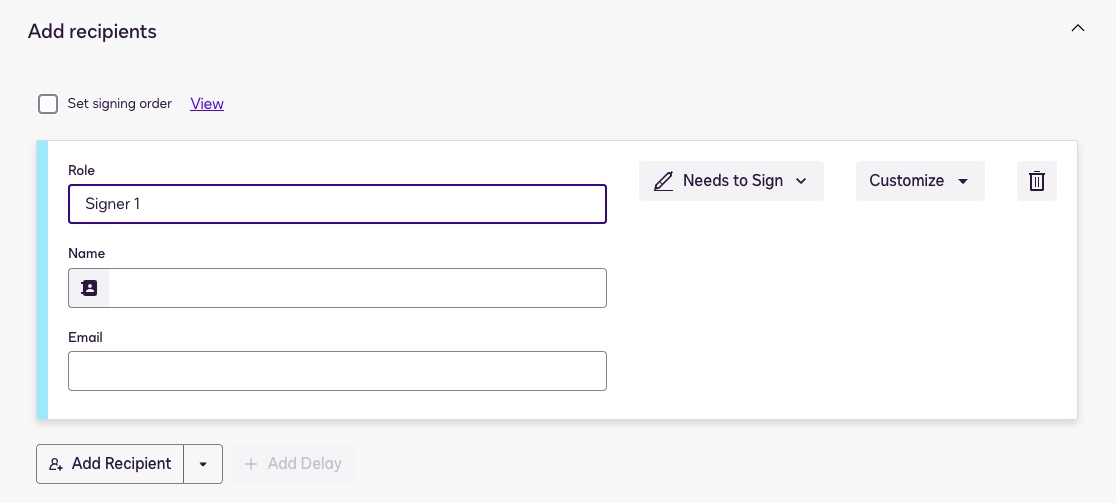Image resolution: width=1116 pixels, height=503 pixels.
Task: Click the Email field label
Action: point(85,337)
